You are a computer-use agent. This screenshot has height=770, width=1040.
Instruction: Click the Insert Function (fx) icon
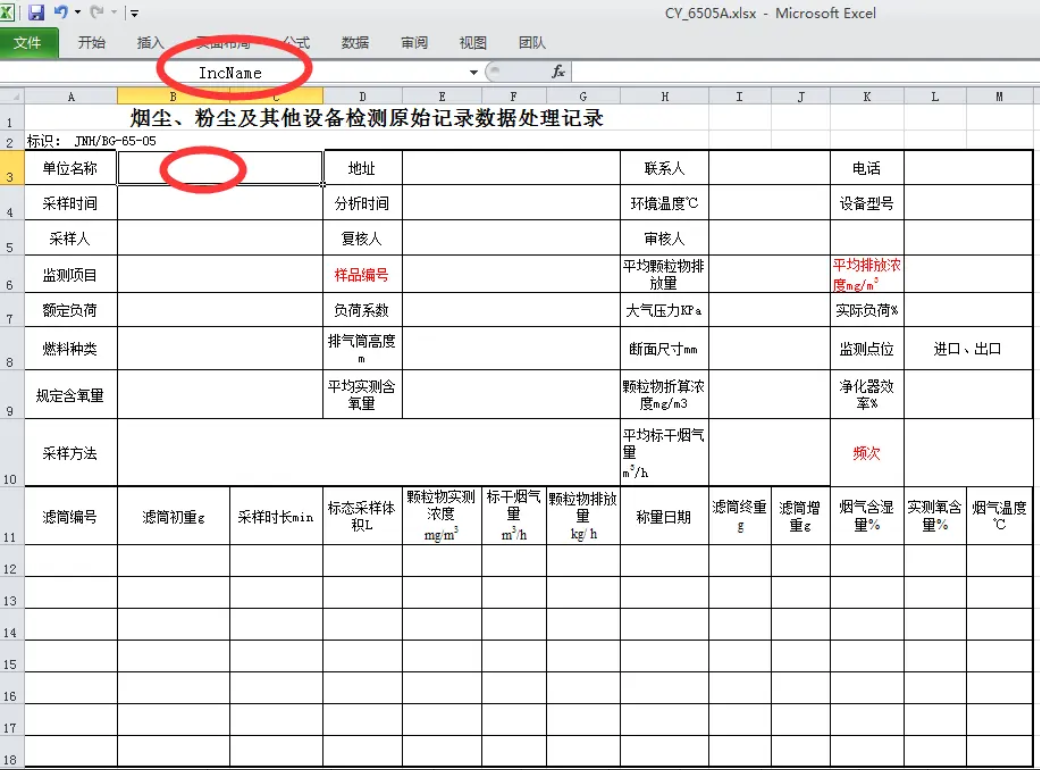(x=558, y=71)
